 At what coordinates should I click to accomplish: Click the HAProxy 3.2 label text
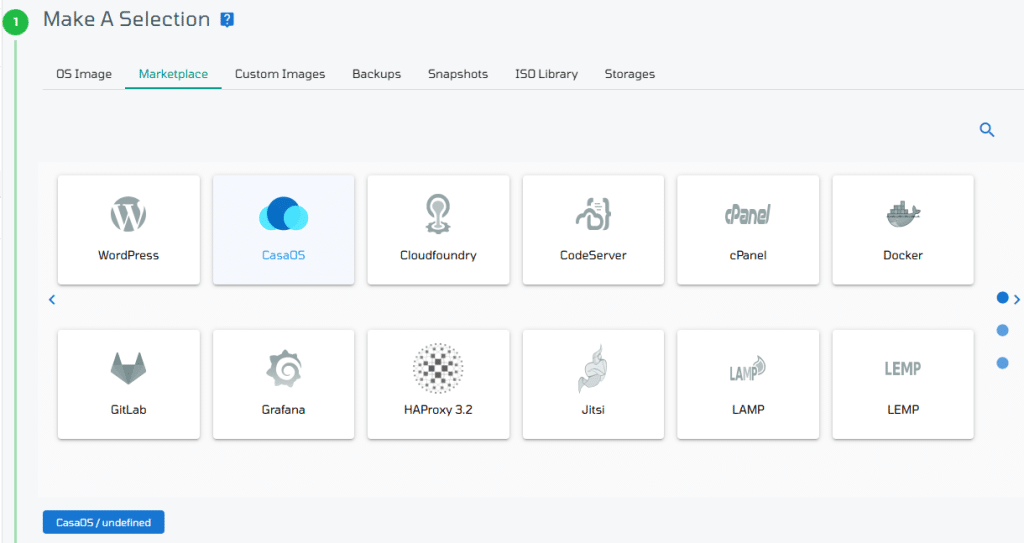pyautogui.click(x=438, y=410)
